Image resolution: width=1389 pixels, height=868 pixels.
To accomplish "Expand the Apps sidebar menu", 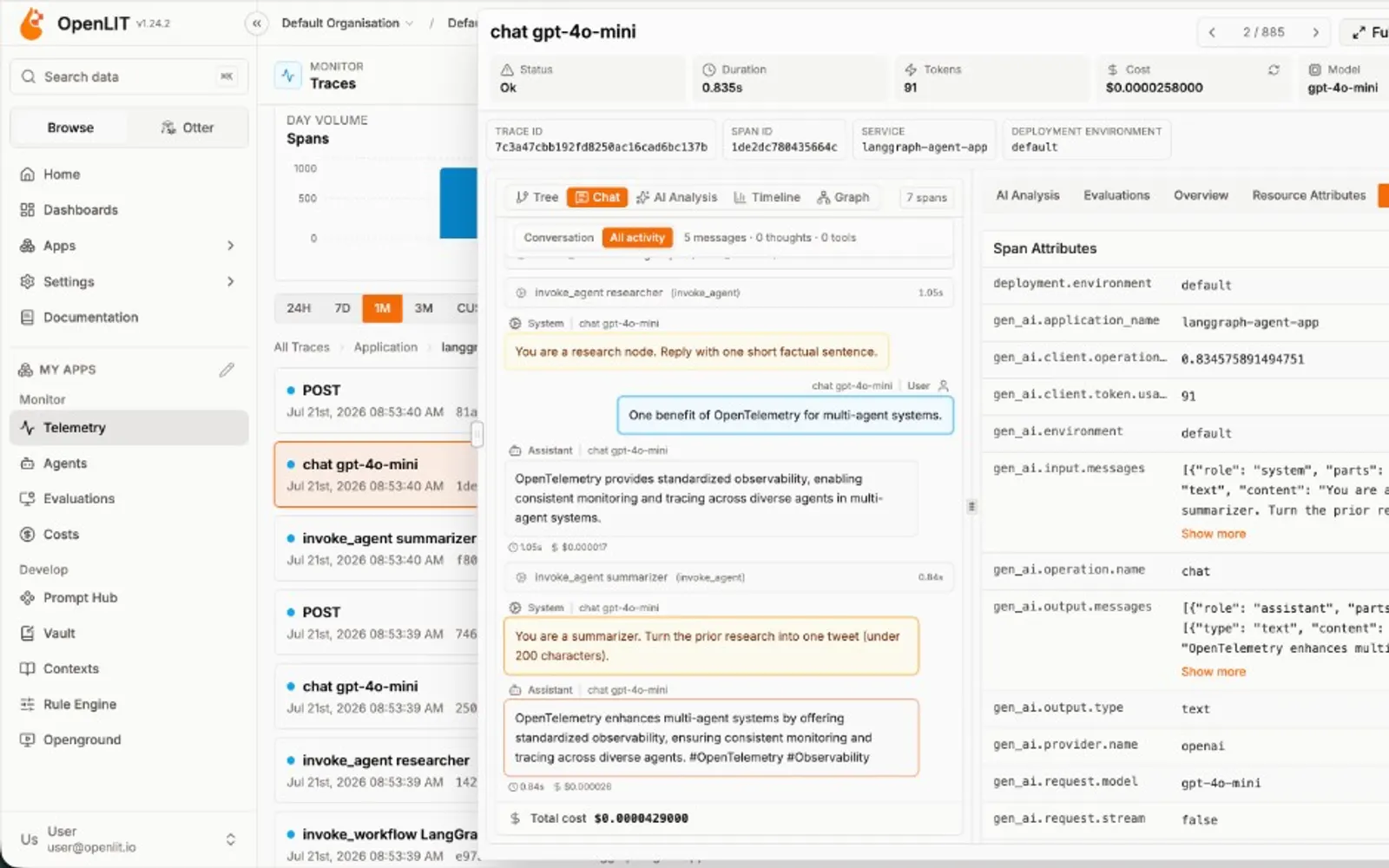I will (129, 246).
